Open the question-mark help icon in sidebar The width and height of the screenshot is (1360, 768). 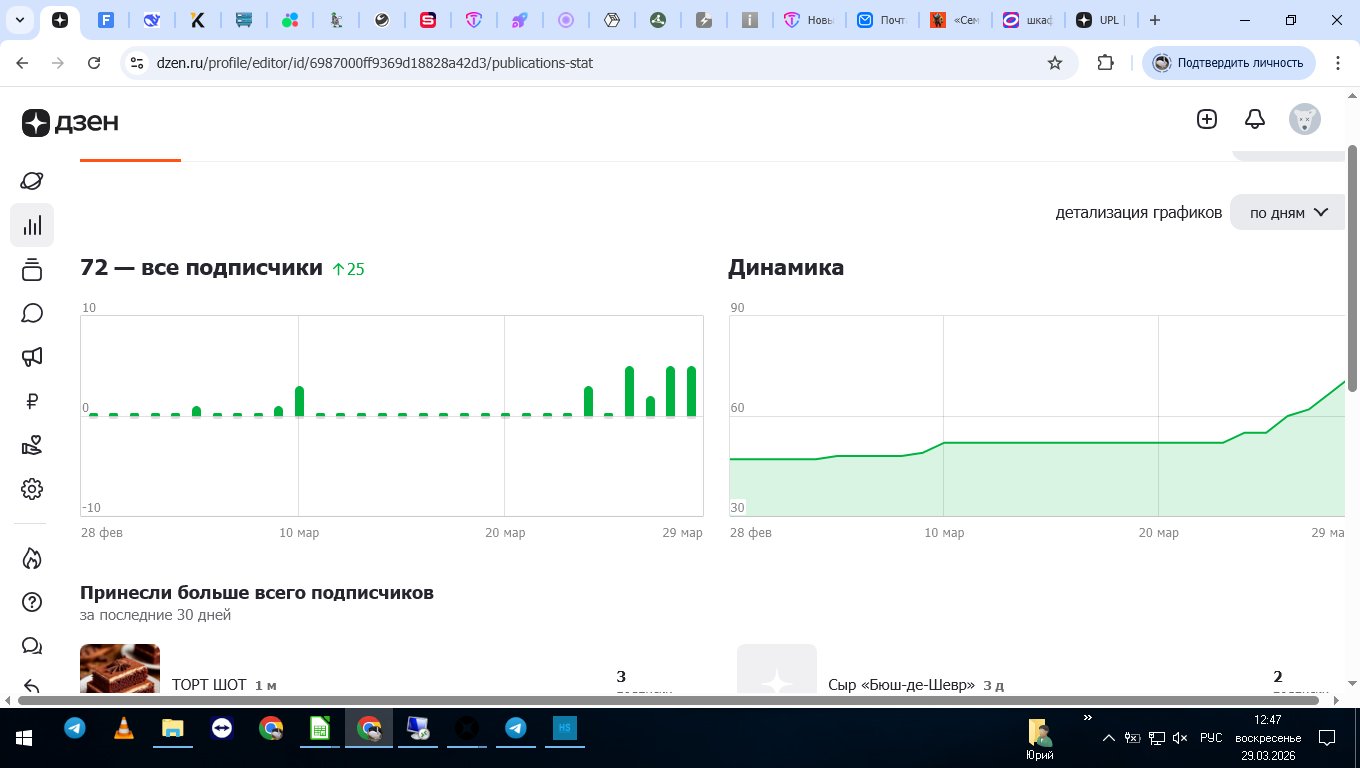tap(32, 602)
